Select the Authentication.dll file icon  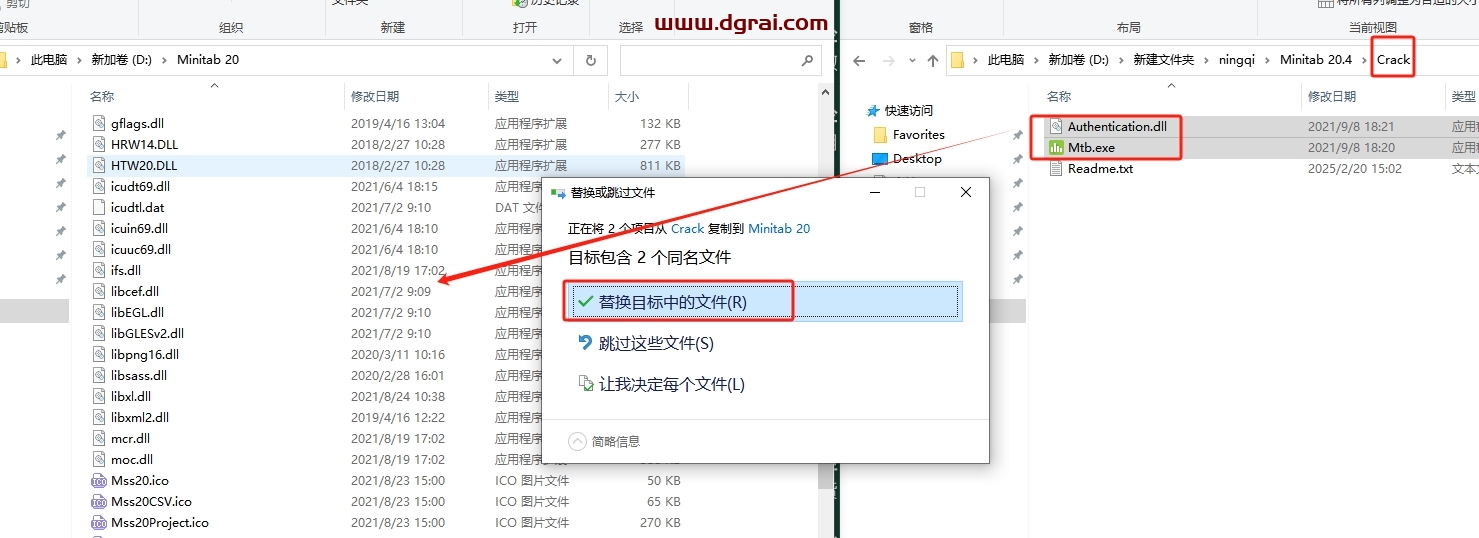pos(1056,126)
